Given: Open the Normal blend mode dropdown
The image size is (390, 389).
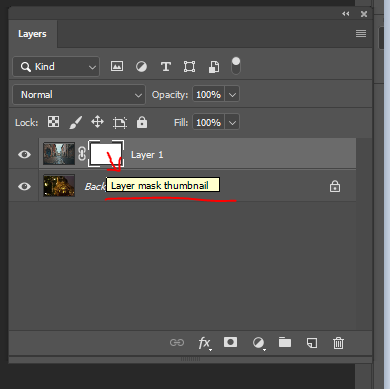Looking at the screenshot, I should tap(79, 95).
